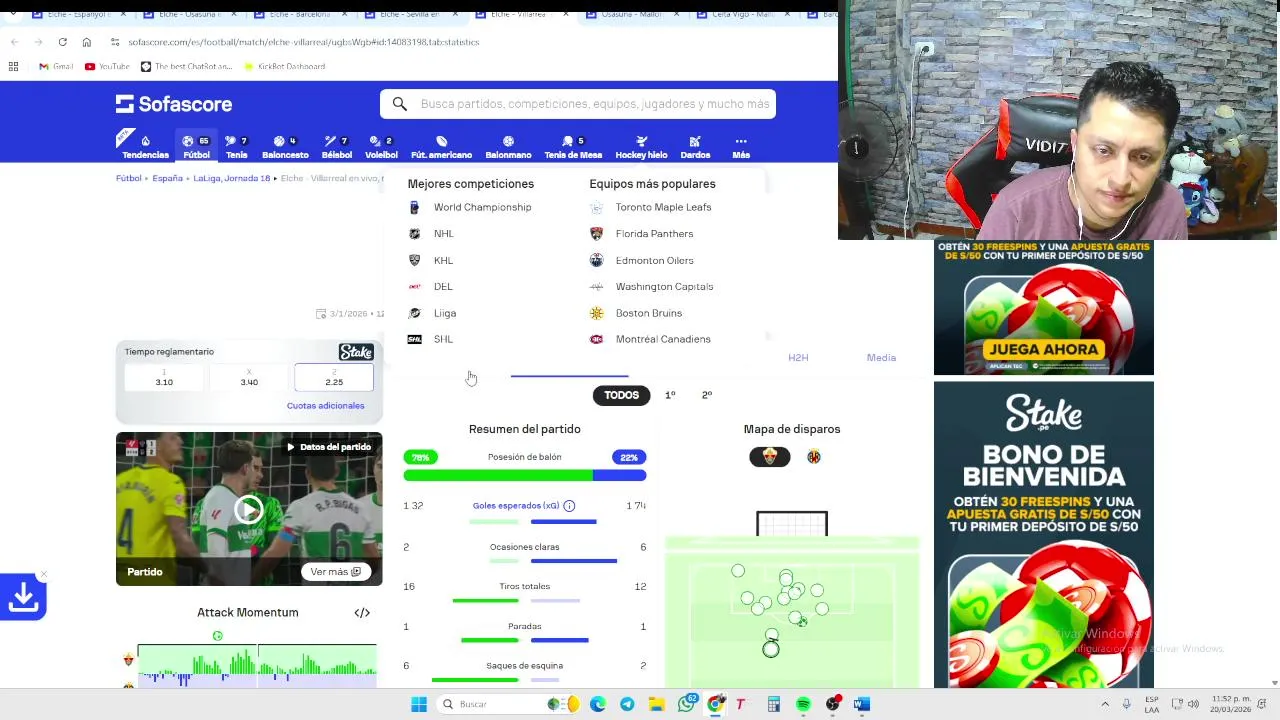Viewport: 1280px width, 720px height.
Task: Open Windows Start menu
Action: 419,704
